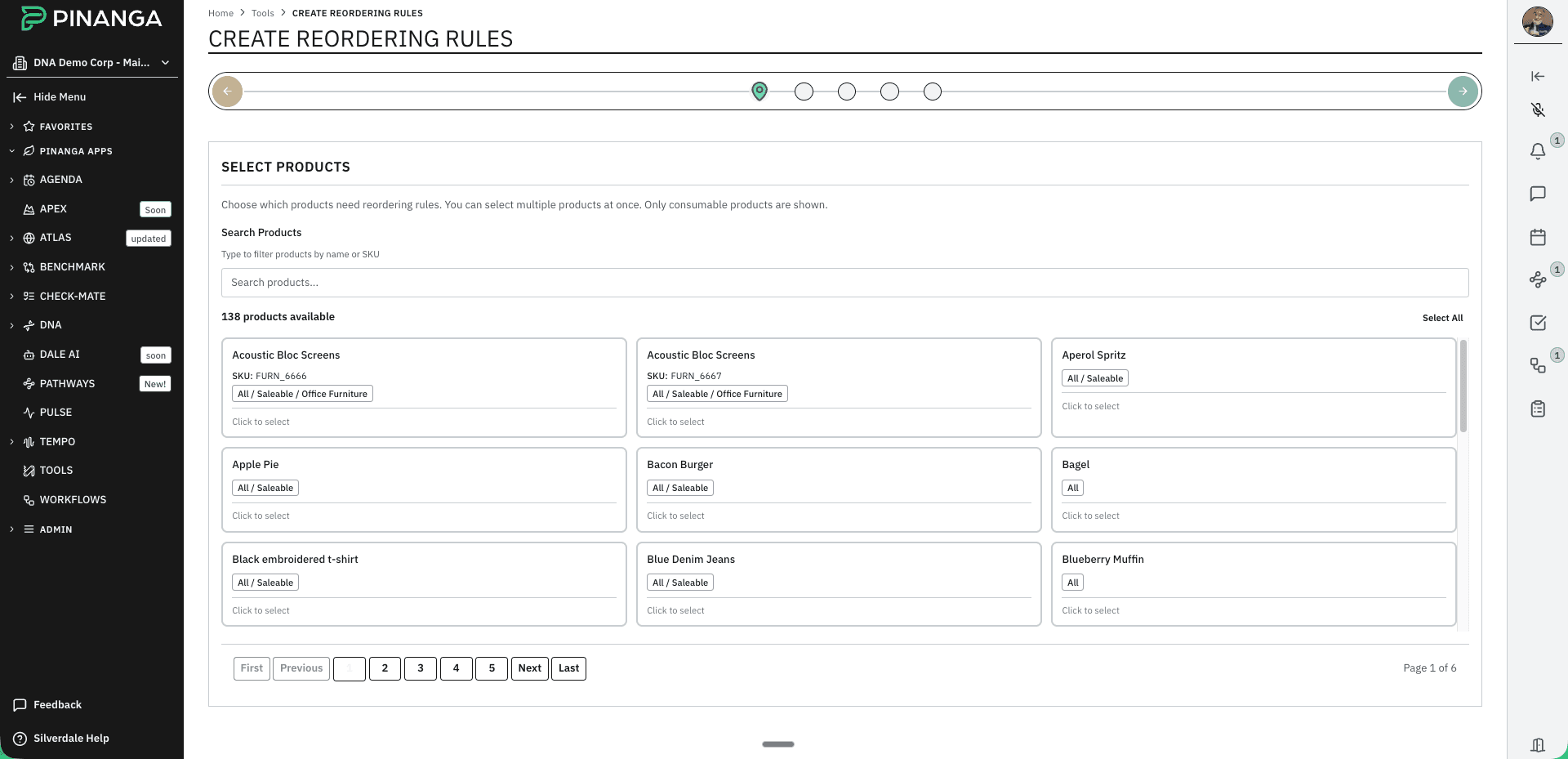This screenshot has width=1568, height=759.
Task: Open the PULSE app in the sidebar
Action: (x=57, y=412)
